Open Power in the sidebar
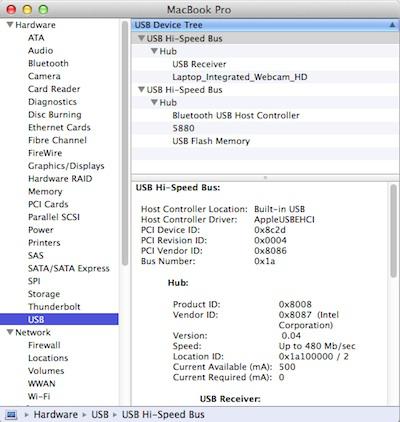The image size is (400, 422). [40, 230]
